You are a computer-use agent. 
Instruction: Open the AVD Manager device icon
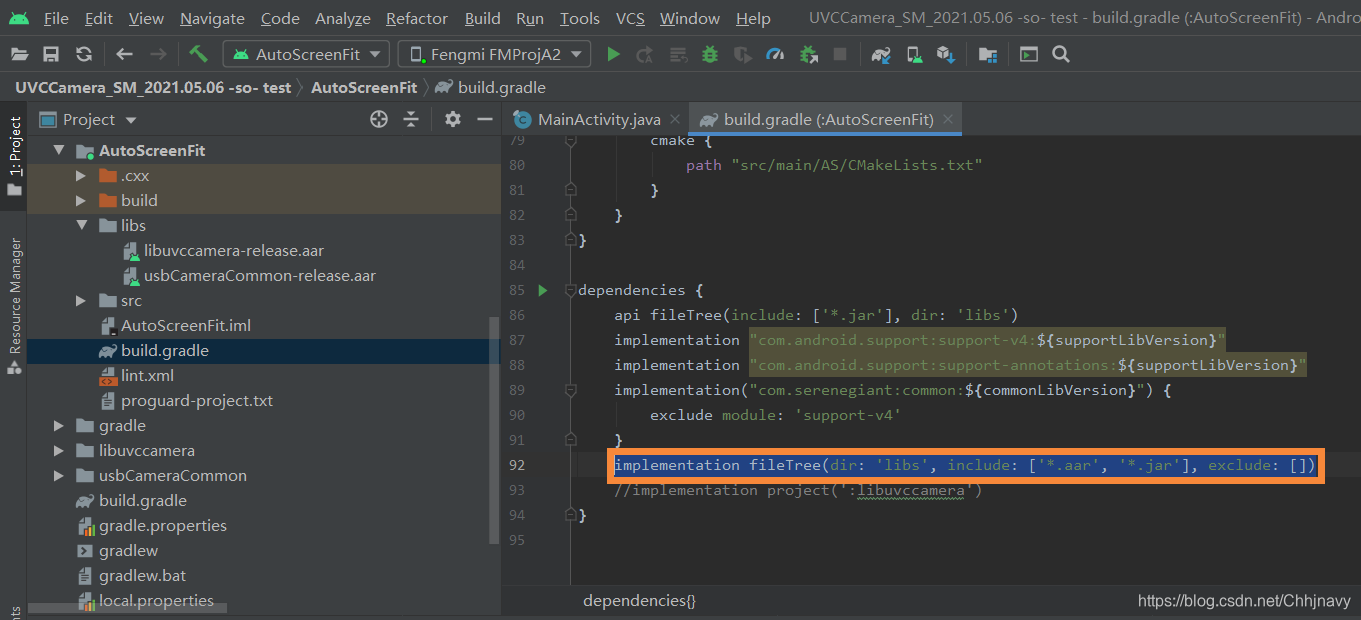click(x=913, y=54)
